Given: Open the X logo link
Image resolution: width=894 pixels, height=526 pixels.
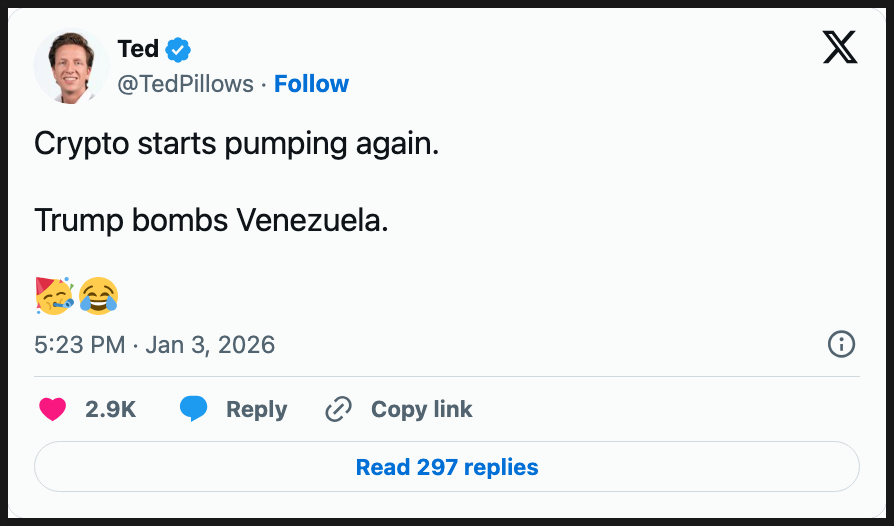Looking at the screenshot, I should tap(839, 47).
